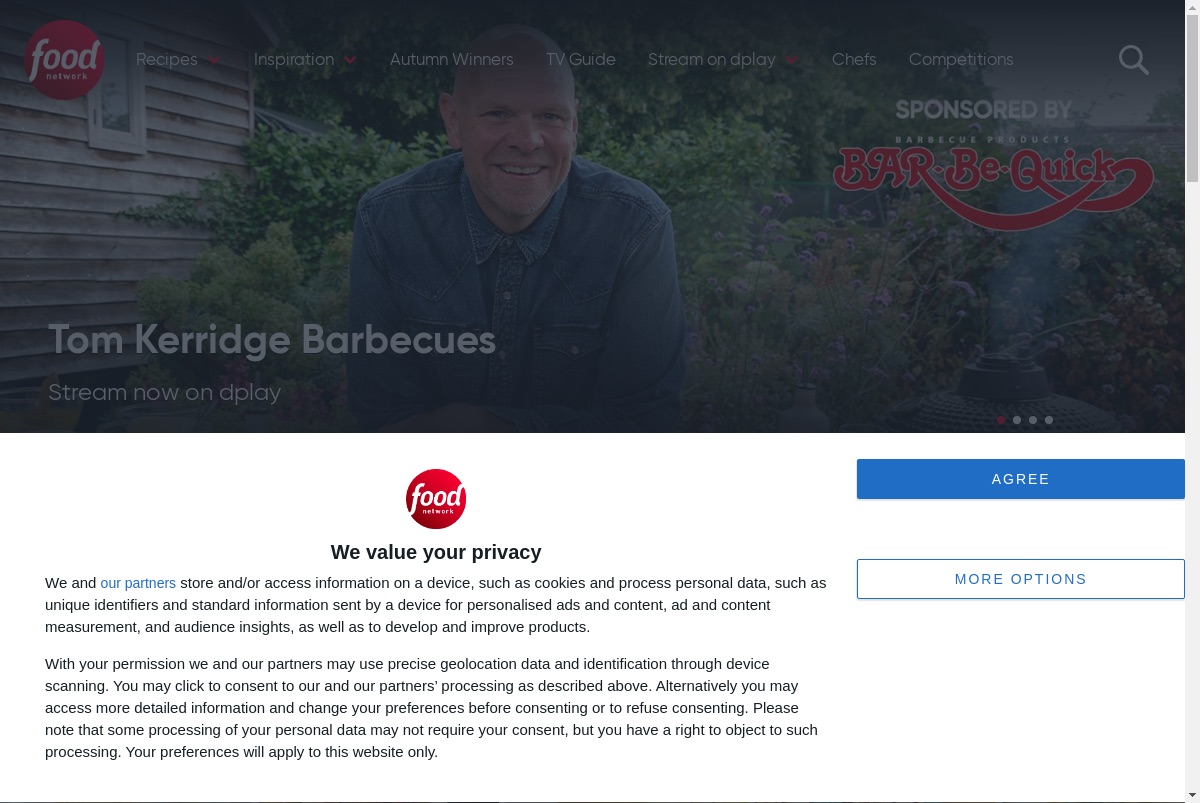Screen dimensions: 1200x803
Task: Select the third carousel dot indicator
Action: click(x=1033, y=420)
